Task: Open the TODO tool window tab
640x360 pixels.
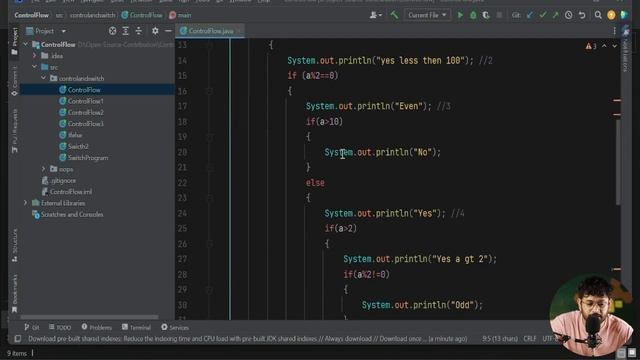Action: pos(60,327)
